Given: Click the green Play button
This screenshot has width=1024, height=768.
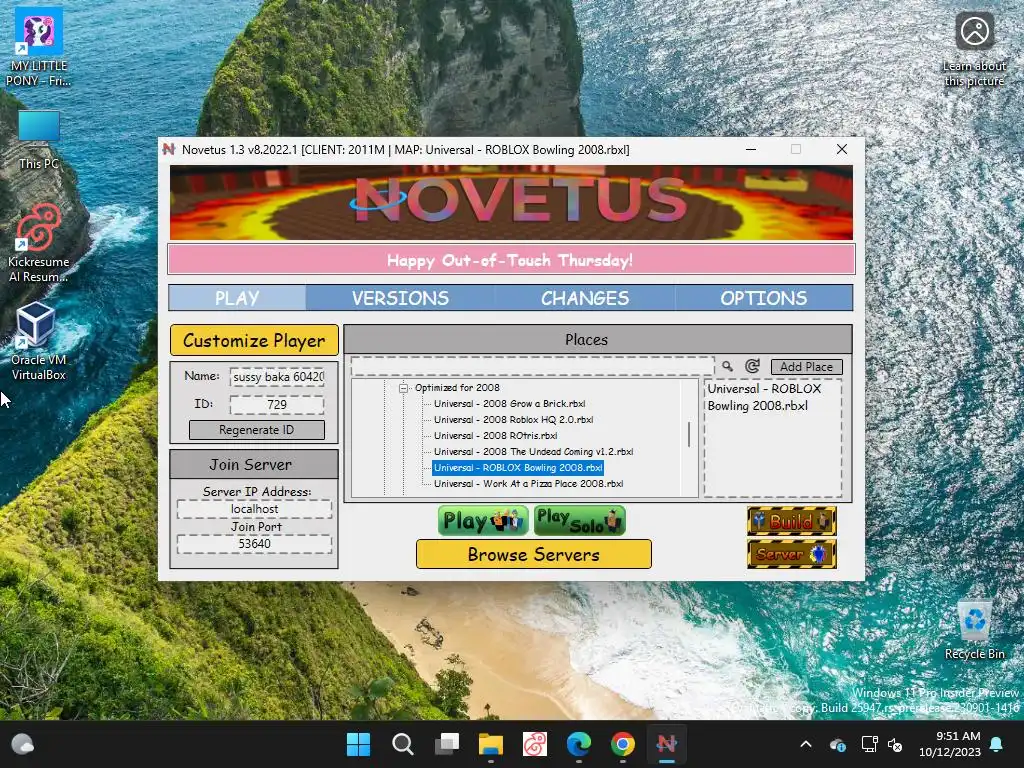Looking at the screenshot, I should pos(483,520).
